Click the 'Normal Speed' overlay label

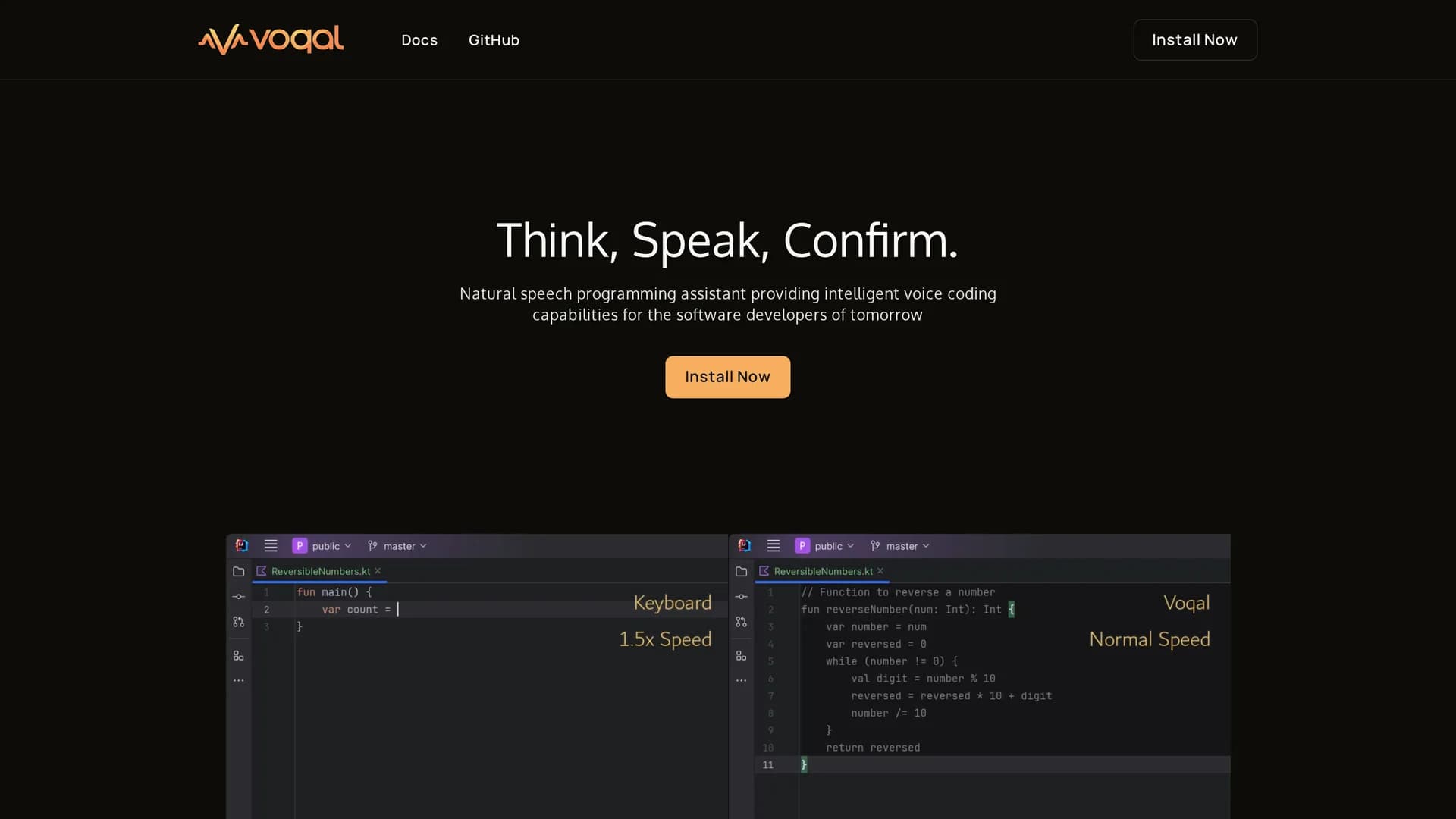coord(1150,640)
